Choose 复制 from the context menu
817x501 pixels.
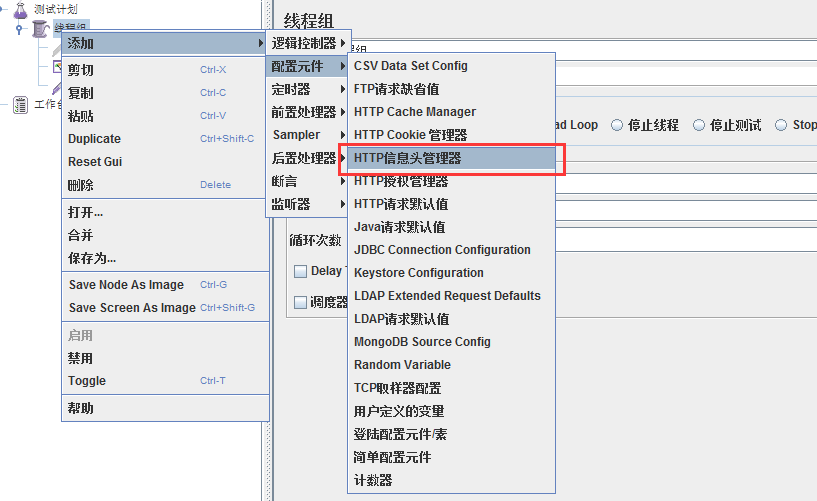pos(165,93)
